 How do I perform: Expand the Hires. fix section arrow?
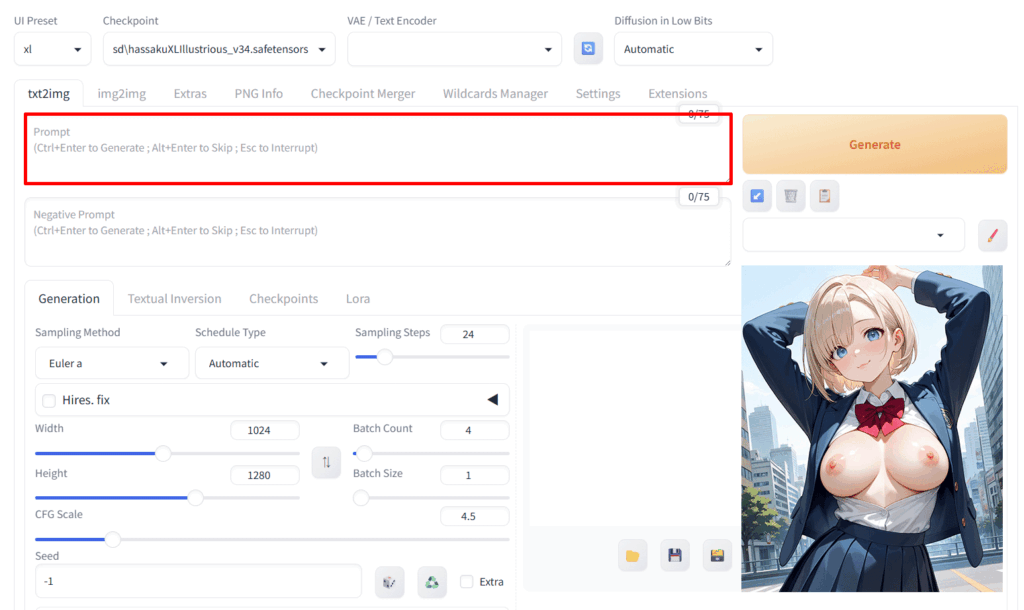point(492,400)
